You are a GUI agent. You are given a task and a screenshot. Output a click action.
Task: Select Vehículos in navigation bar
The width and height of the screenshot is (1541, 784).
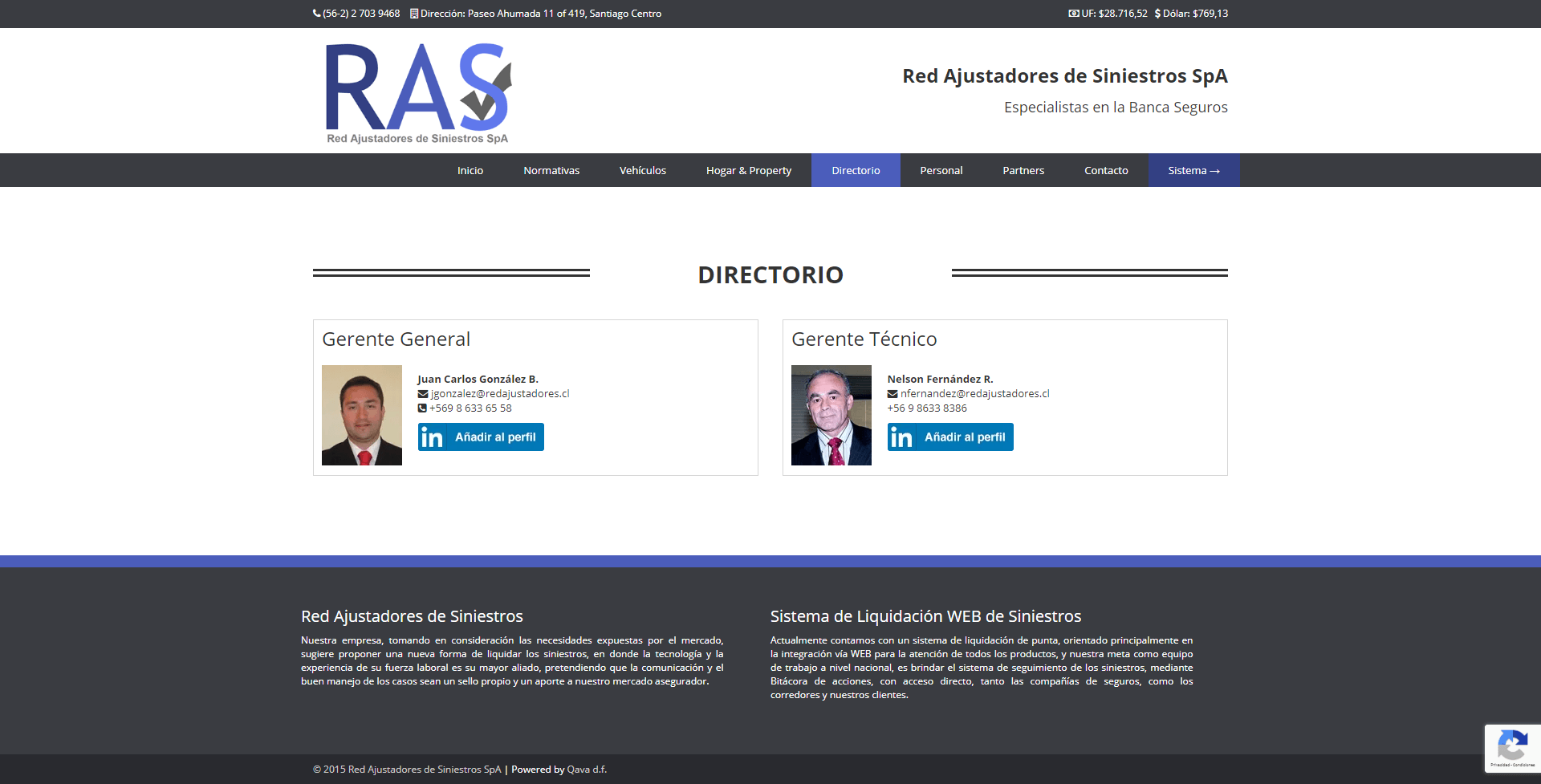click(x=643, y=170)
